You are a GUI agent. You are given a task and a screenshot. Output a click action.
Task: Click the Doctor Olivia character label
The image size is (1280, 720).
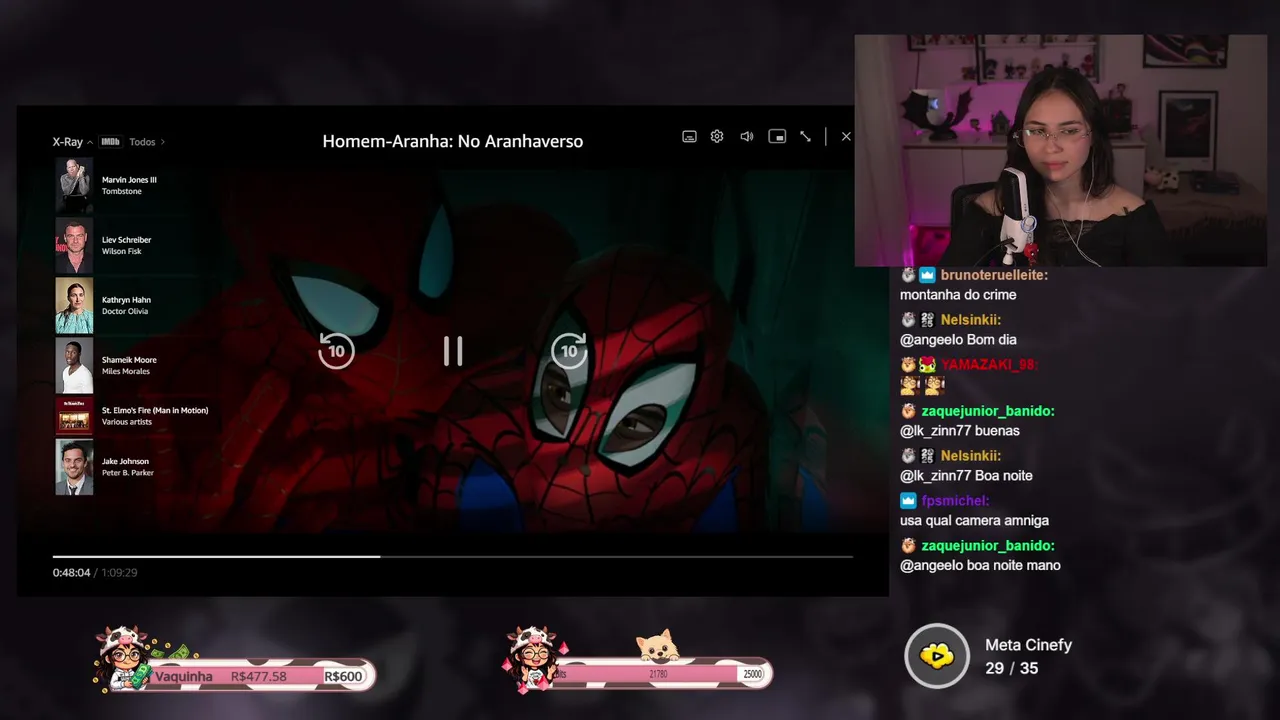point(125,311)
